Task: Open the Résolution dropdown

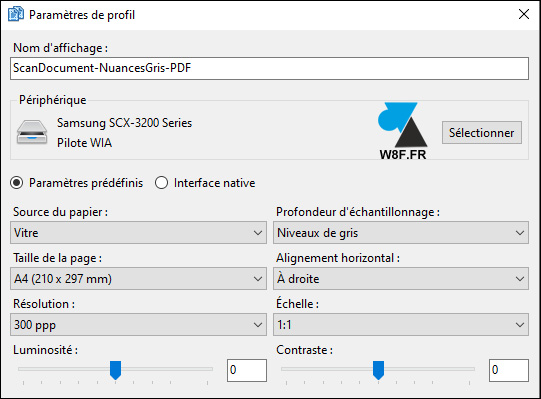Action: (x=138, y=324)
